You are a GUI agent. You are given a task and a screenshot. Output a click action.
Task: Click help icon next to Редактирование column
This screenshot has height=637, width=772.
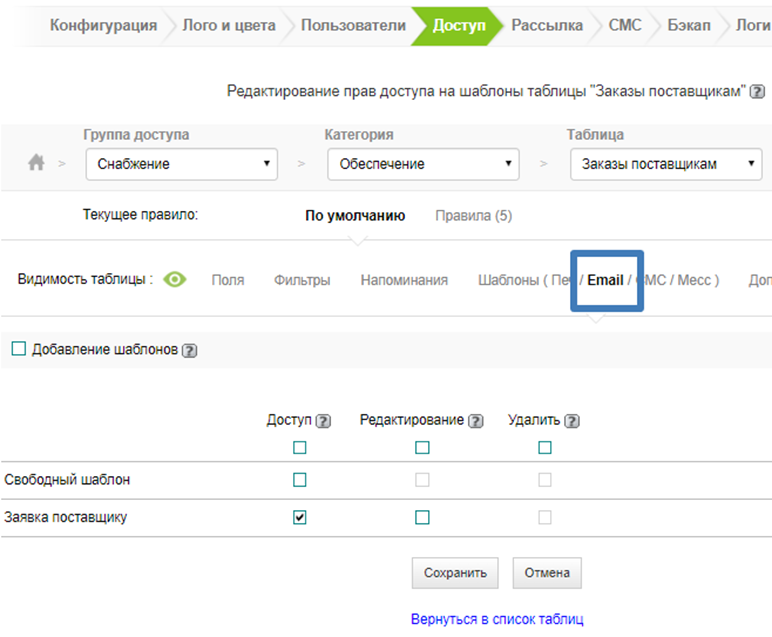(x=476, y=421)
